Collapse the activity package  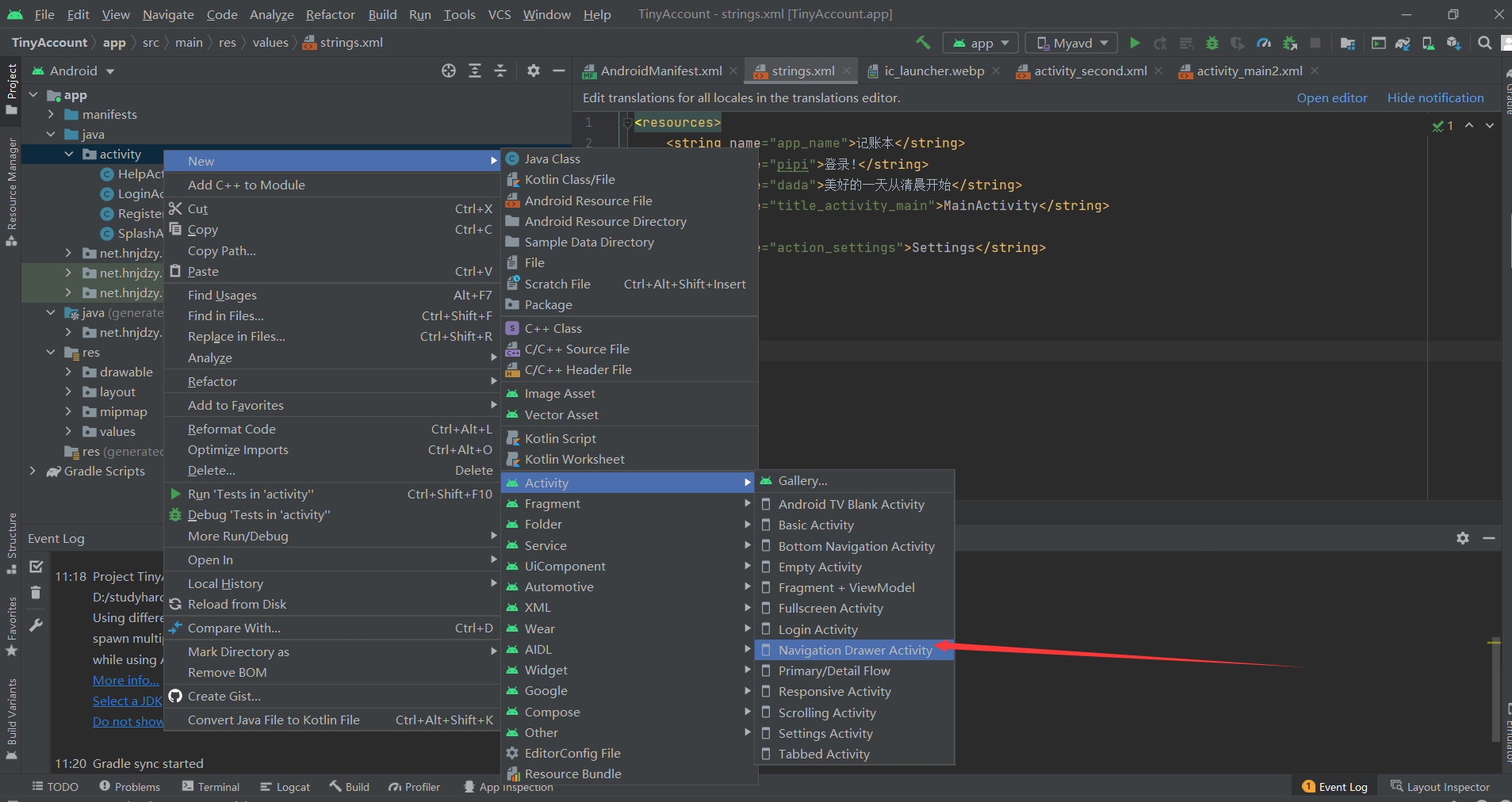click(69, 154)
